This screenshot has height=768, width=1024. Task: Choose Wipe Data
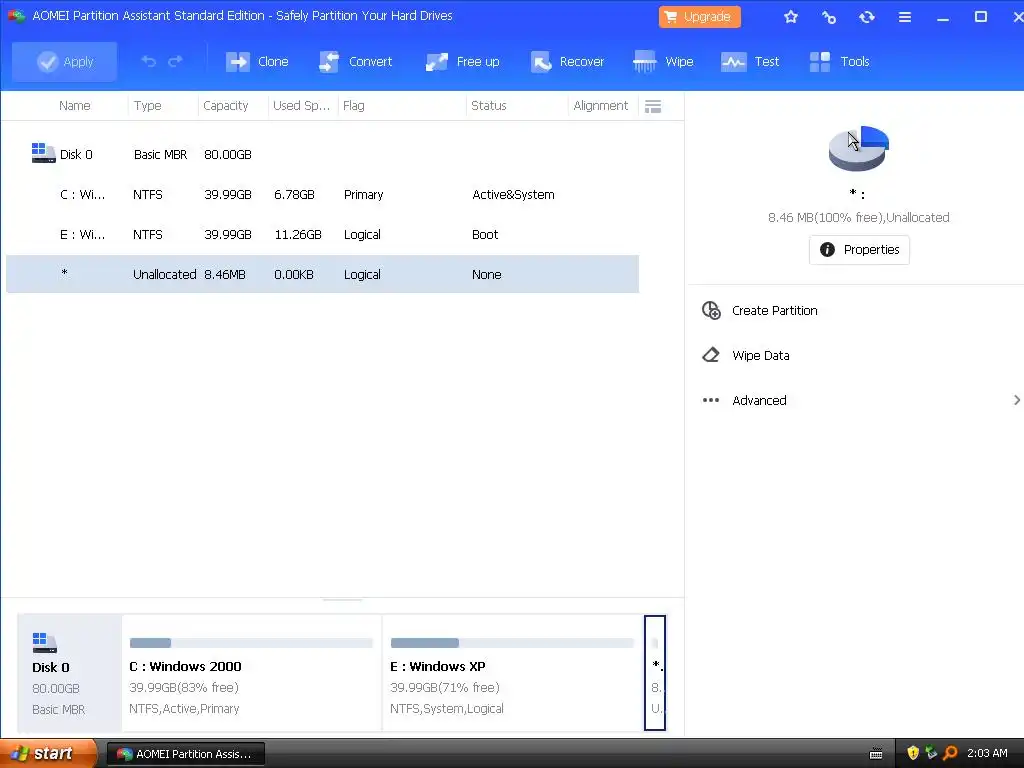[x=761, y=356]
